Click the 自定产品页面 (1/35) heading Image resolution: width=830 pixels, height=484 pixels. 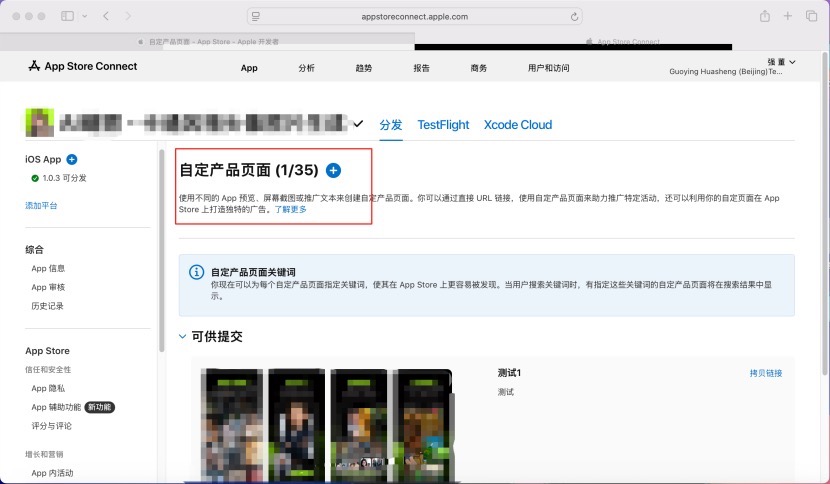click(x=249, y=170)
